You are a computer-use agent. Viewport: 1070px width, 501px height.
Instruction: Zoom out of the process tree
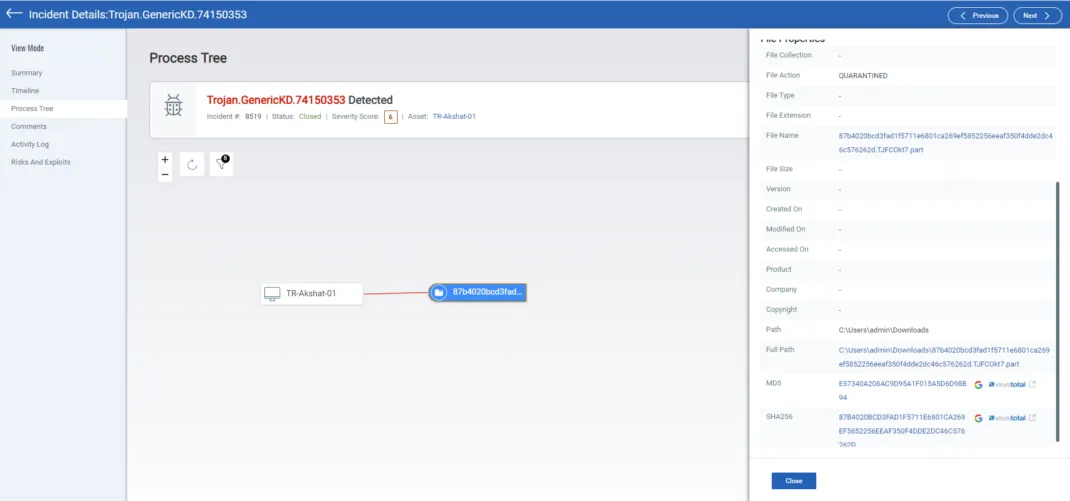pos(165,174)
